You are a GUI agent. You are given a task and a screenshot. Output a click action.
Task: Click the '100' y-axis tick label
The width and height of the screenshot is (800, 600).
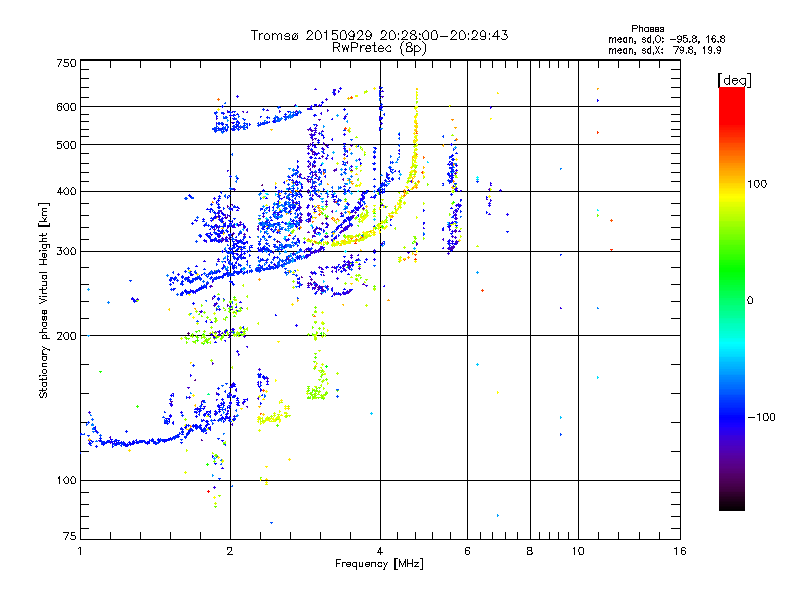point(66,480)
